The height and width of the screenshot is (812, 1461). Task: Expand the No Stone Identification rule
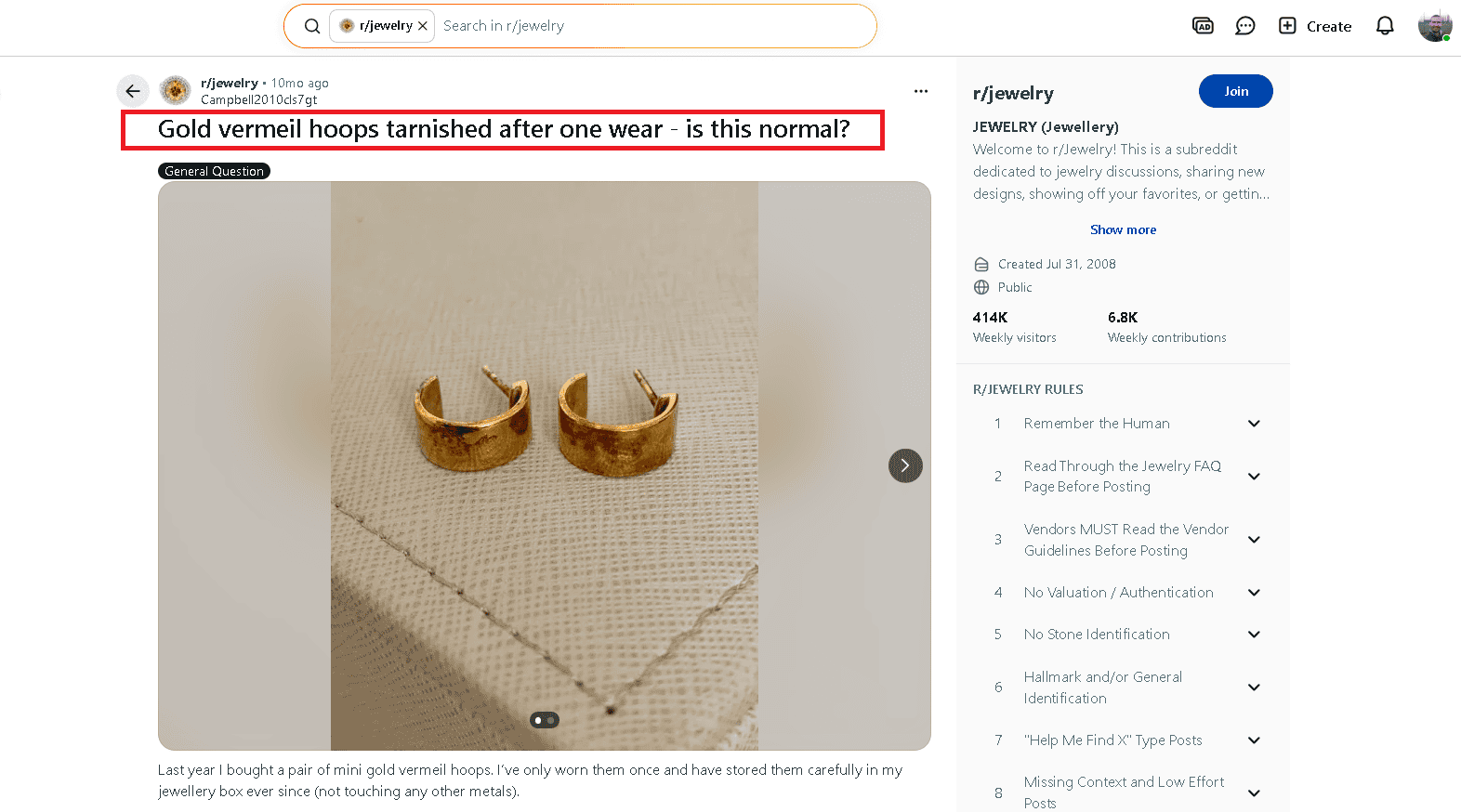(x=1254, y=634)
